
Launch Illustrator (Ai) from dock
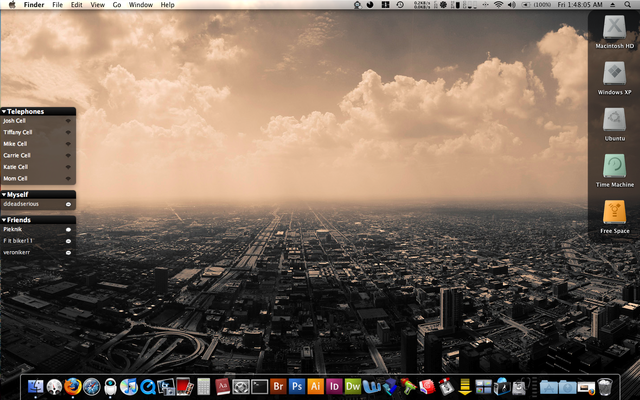316,386
